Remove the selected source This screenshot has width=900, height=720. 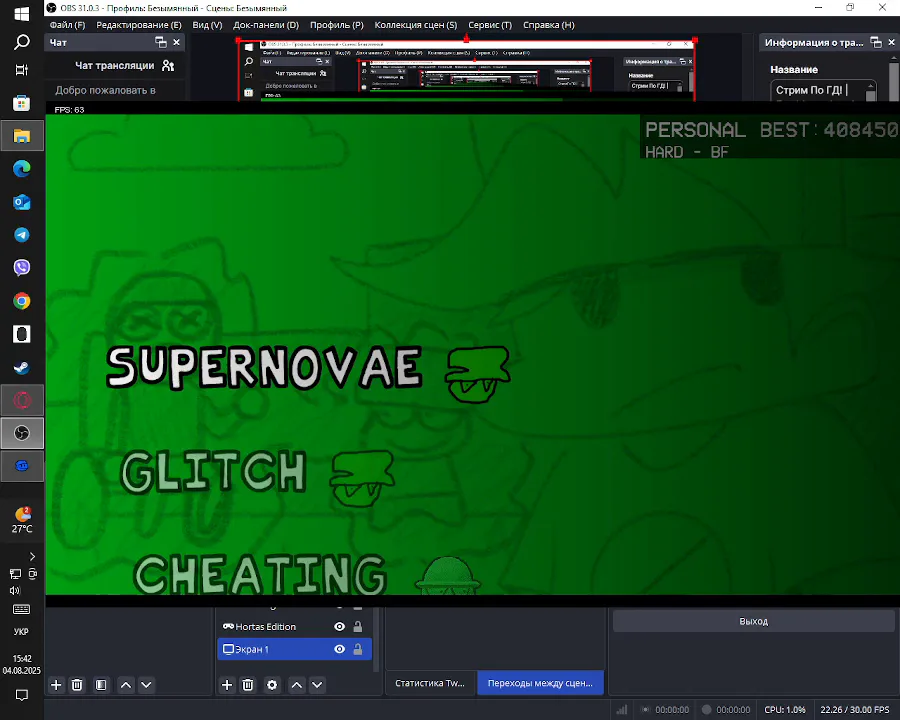tap(248, 685)
